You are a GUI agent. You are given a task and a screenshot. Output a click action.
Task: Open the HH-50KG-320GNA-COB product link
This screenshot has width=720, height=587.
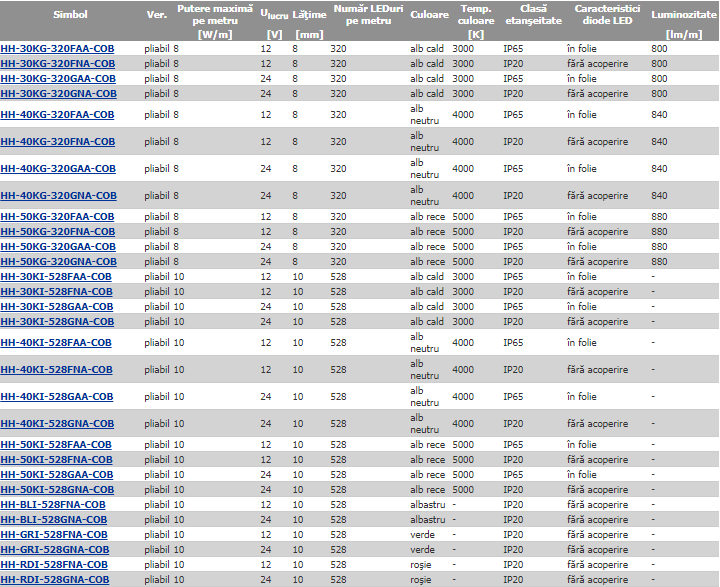point(59,262)
